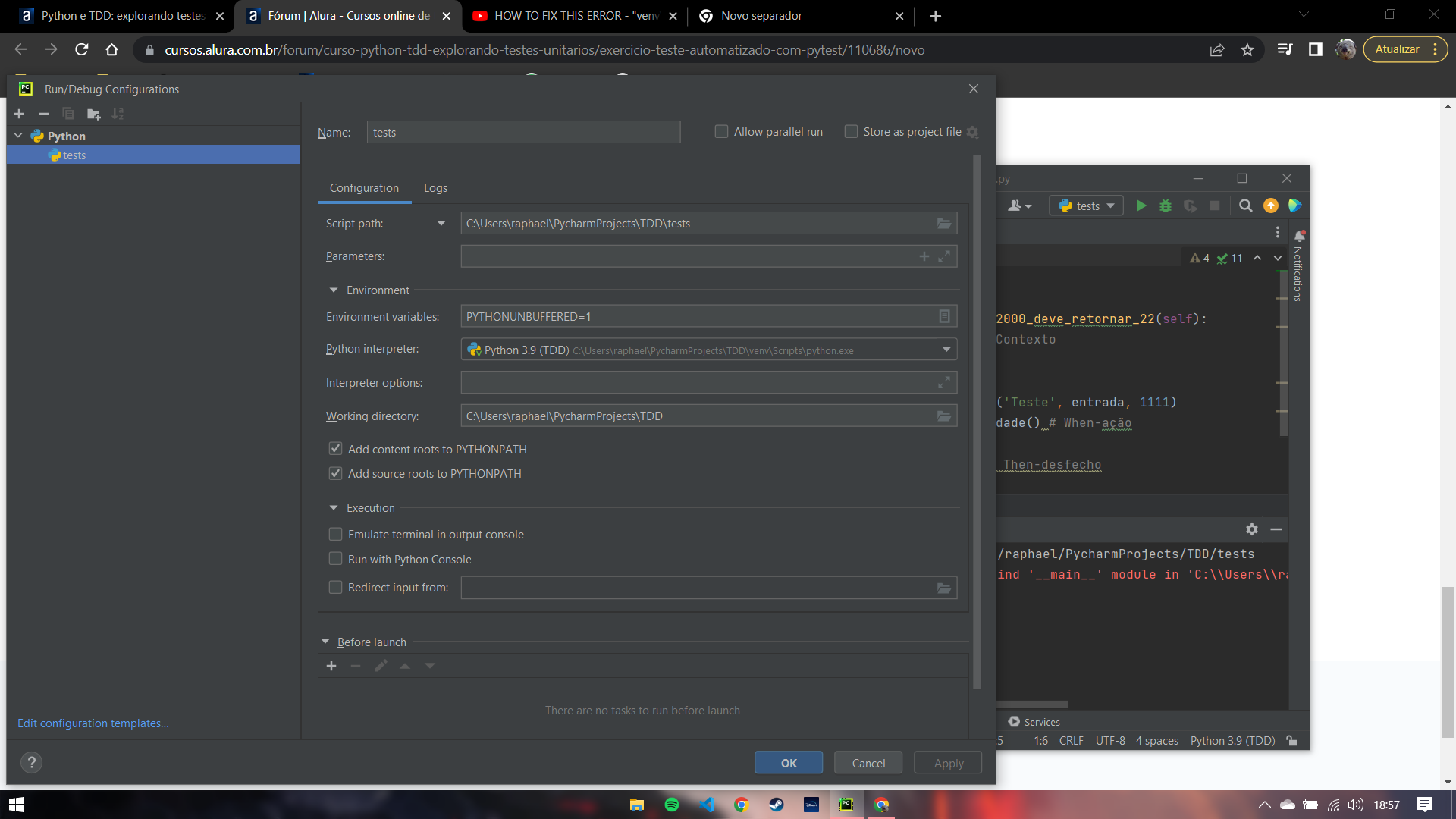
Task: Click browser page vertical scrollbar thumb
Action: click(1448, 661)
